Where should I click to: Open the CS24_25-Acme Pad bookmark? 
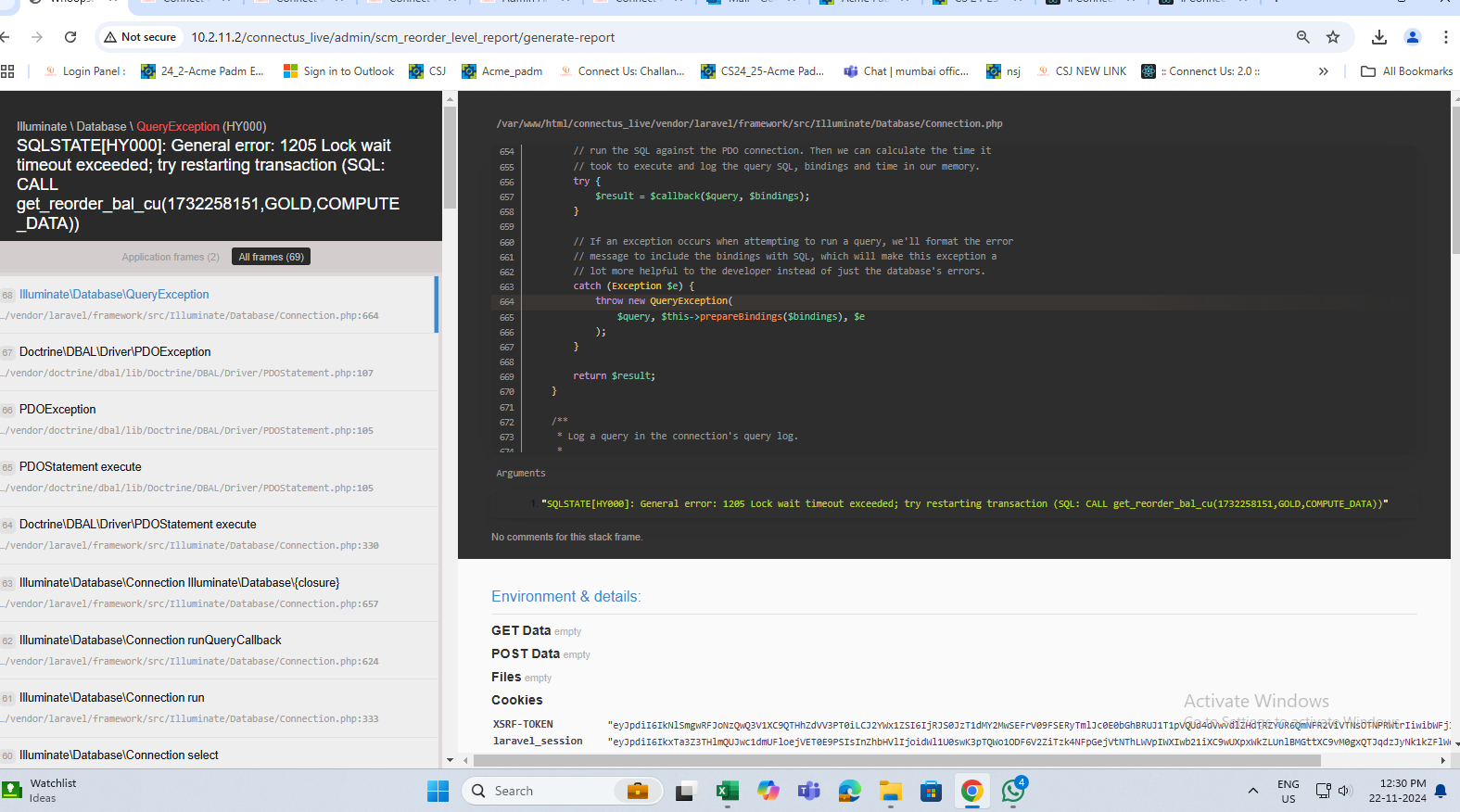pos(762,71)
